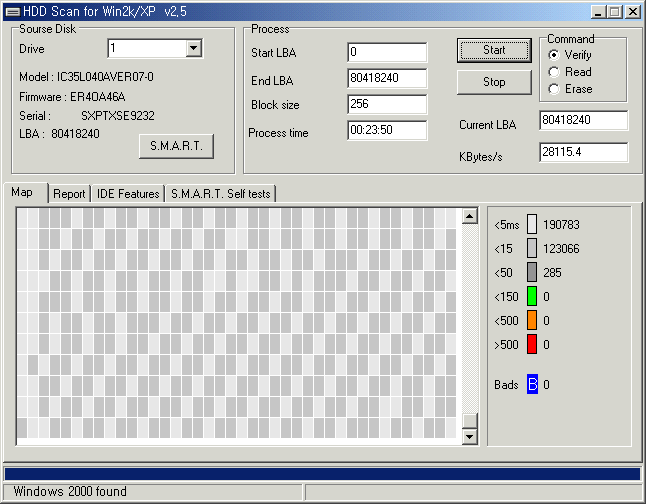Click the 190783 block count value
Screen dimensions: 646x504
click(x=561, y=225)
